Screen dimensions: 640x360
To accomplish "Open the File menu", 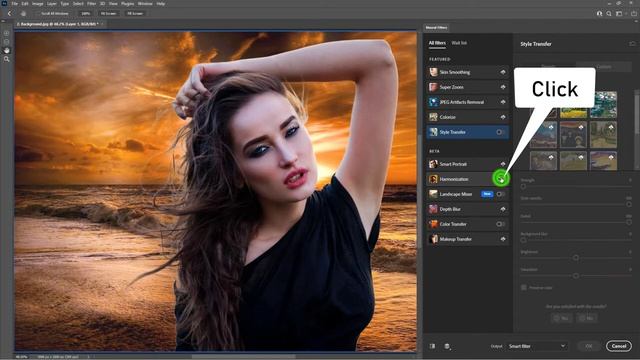I will [x=14, y=4].
